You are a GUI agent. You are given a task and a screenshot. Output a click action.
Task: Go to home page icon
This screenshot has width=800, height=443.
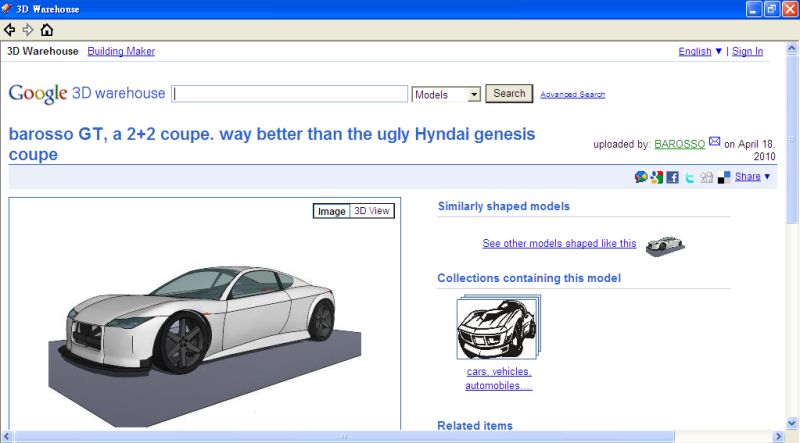(47, 30)
